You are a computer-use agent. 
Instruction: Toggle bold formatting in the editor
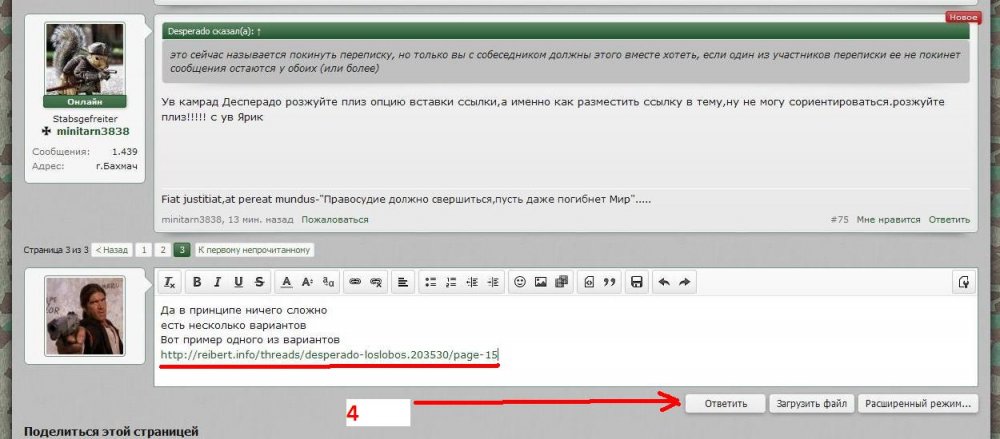[198, 283]
